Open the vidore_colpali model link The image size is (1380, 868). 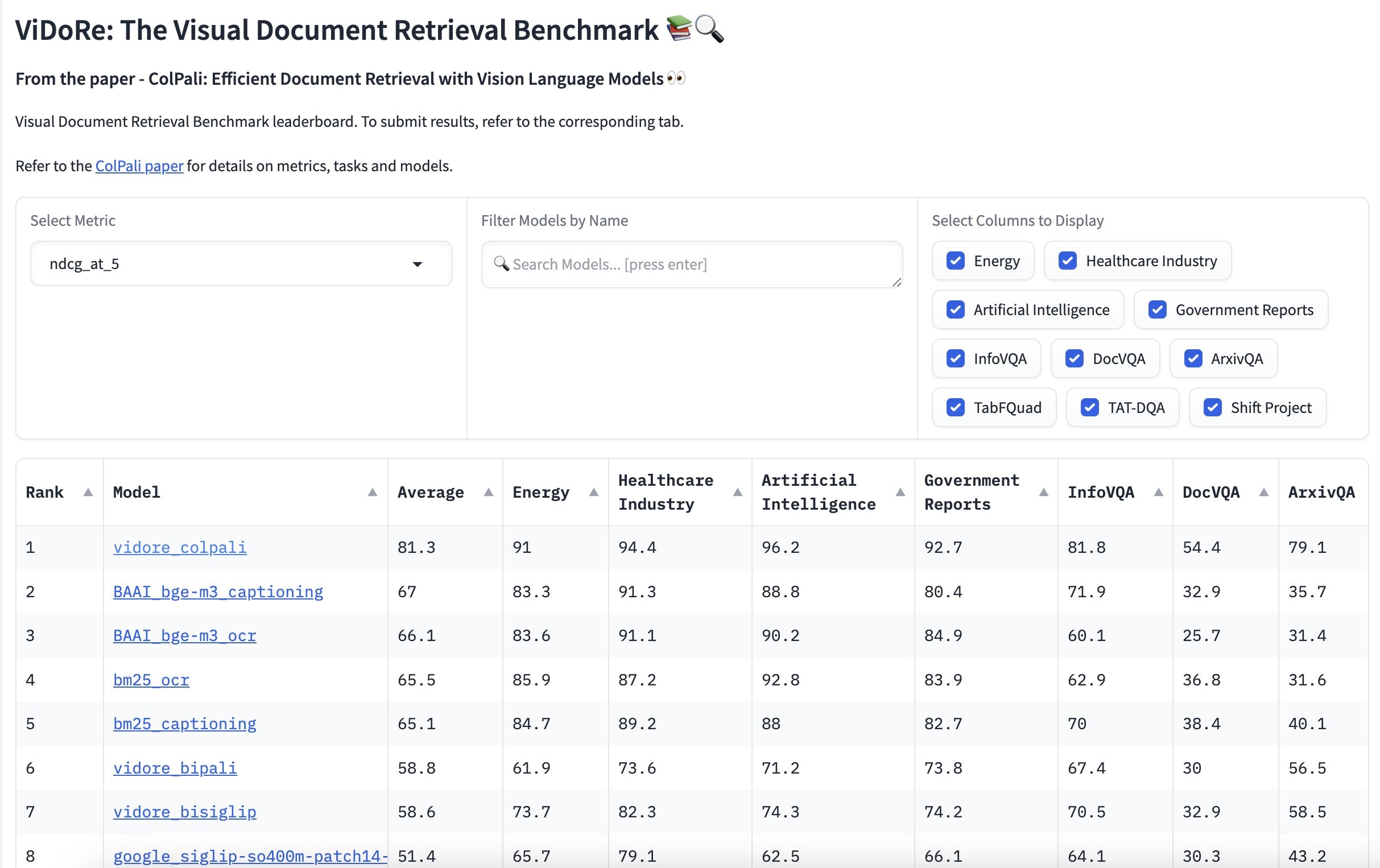180,547
